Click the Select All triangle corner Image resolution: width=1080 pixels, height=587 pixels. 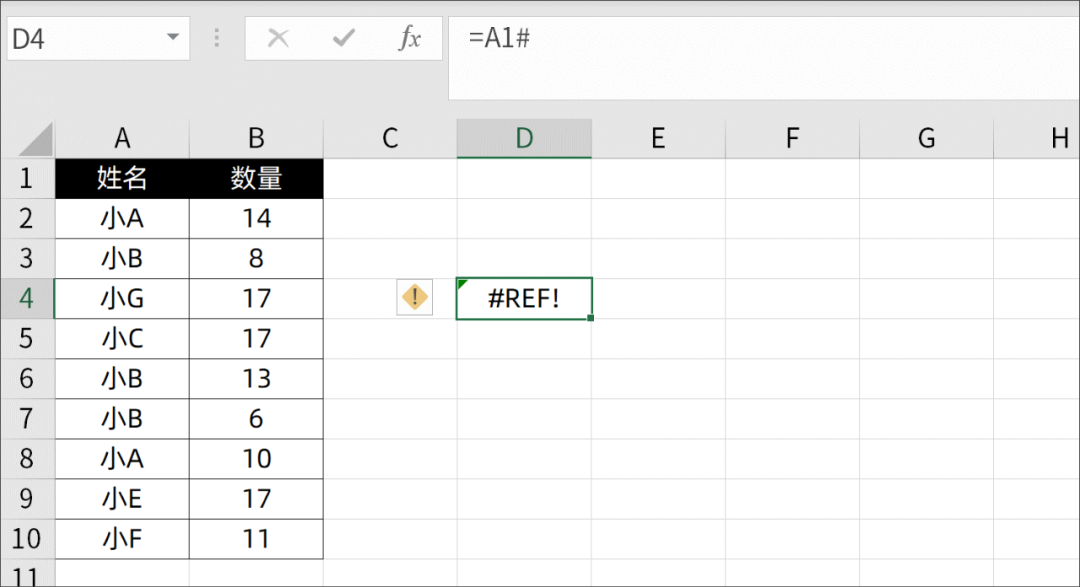click(36, 139)
